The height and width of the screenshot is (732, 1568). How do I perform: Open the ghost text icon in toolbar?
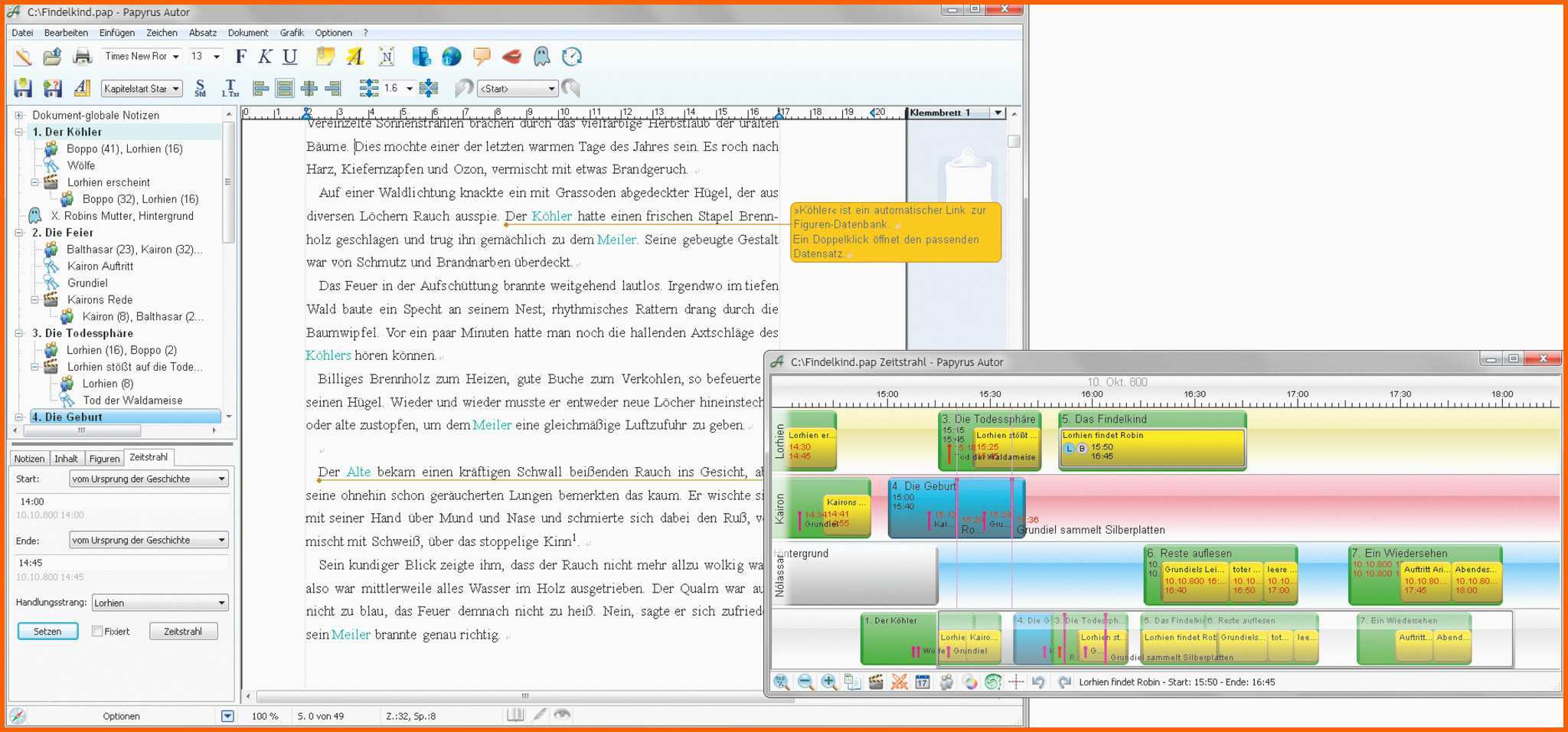541,57
